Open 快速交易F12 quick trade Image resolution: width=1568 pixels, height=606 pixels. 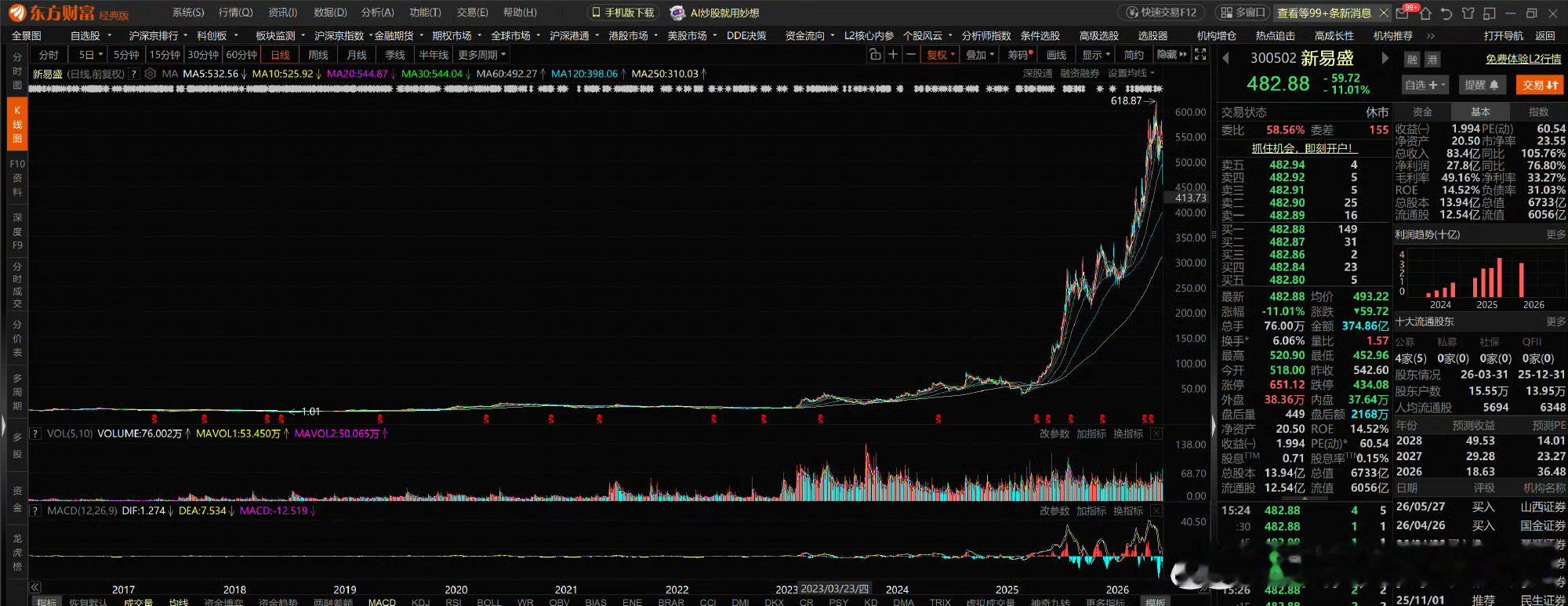(x=1163, y=13)
